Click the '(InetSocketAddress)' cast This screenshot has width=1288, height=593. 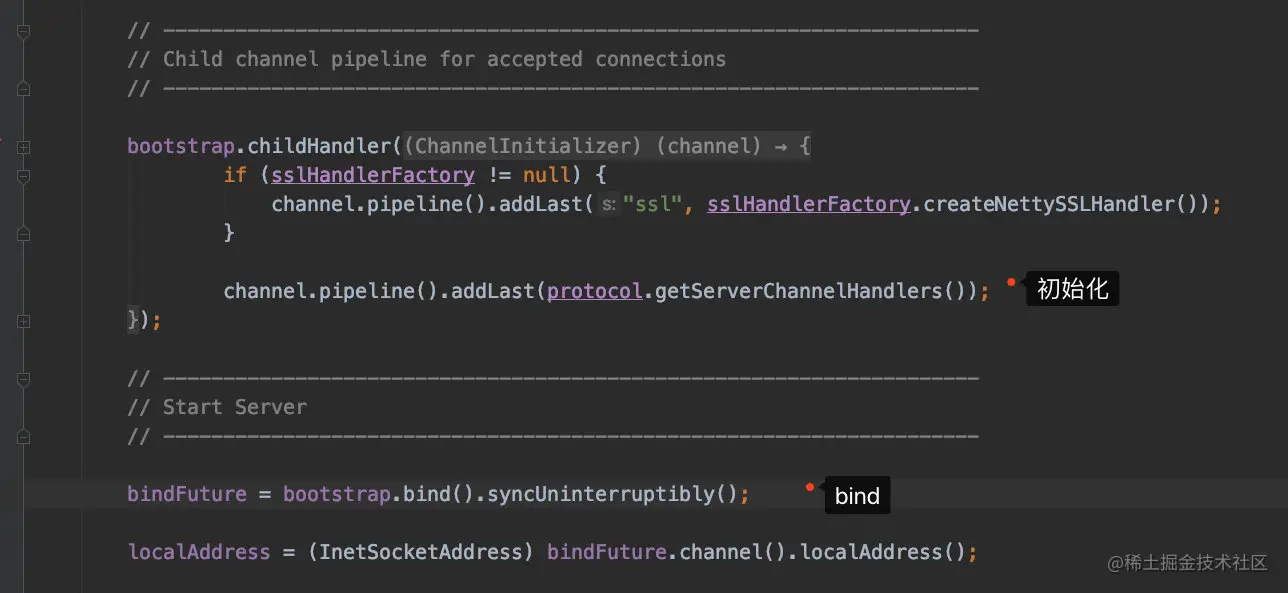coord(421,552)
